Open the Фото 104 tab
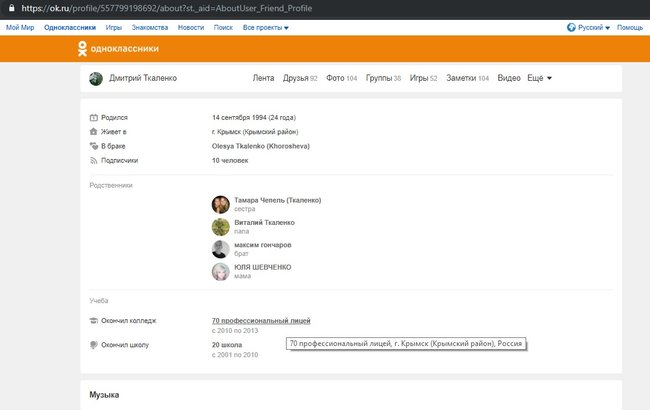This screenshot has width=650, height=410. pos(341,78)
